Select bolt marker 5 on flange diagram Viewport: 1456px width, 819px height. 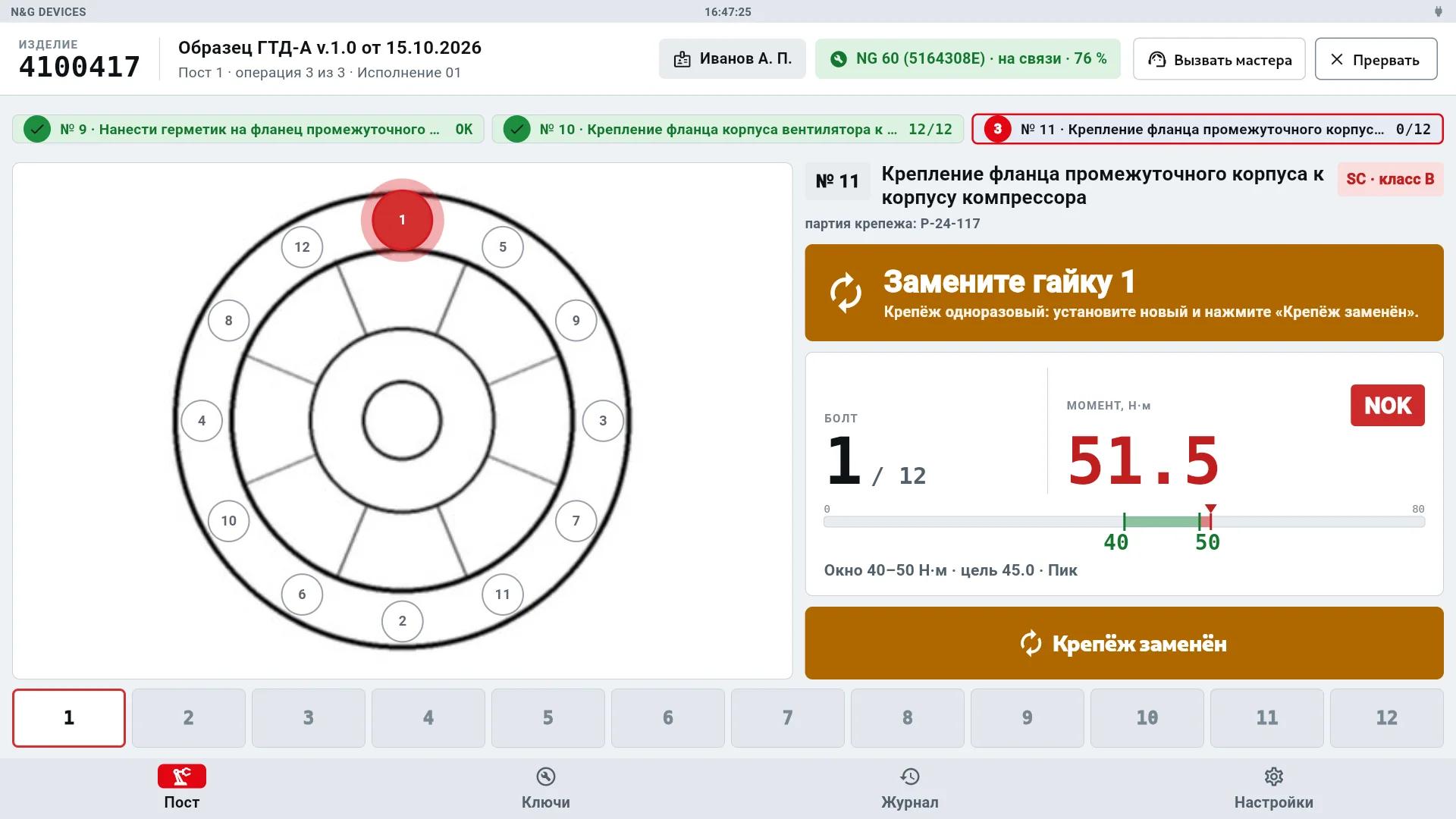(503, 247)
